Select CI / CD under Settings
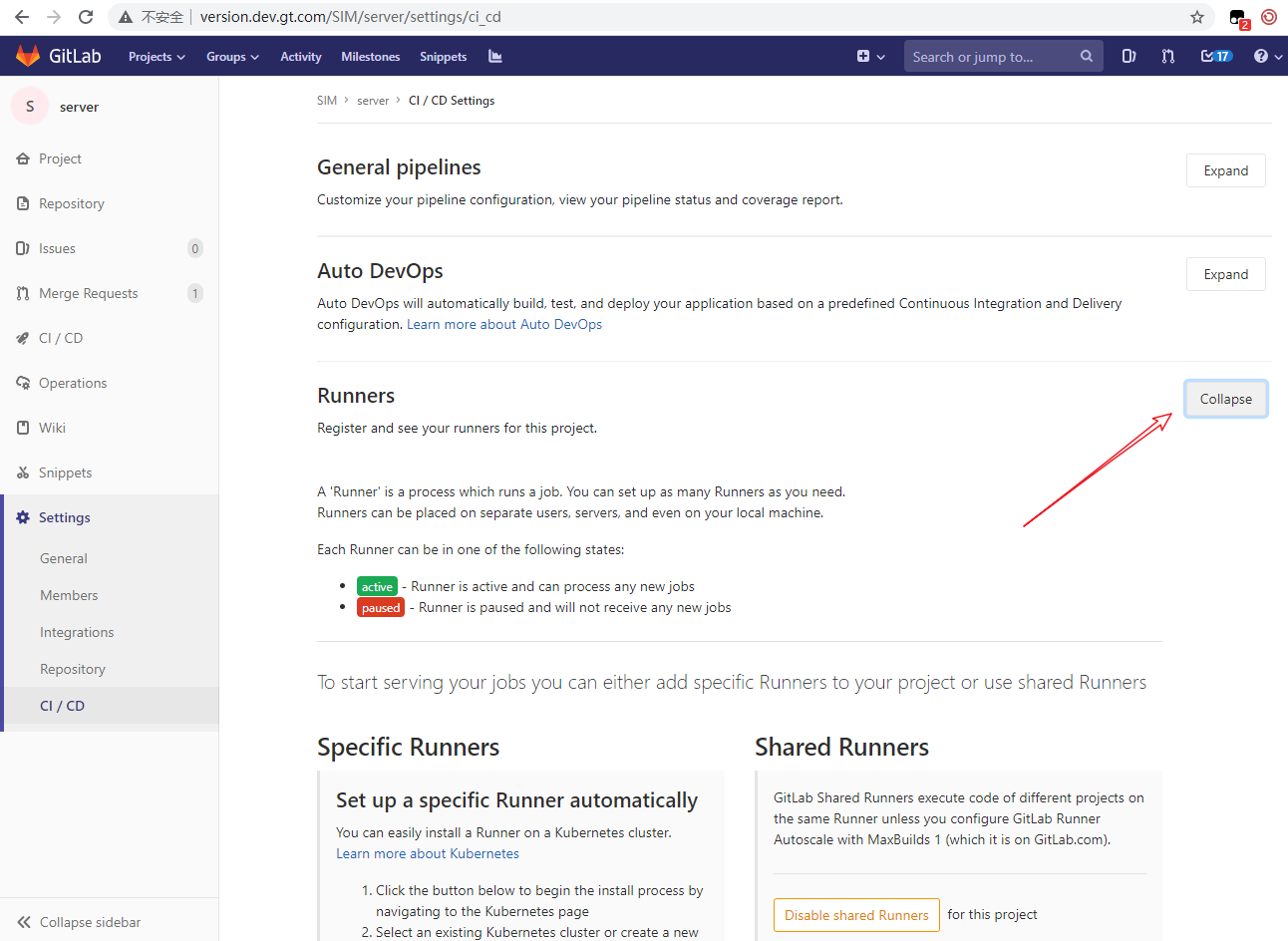 tap(62, 706)
